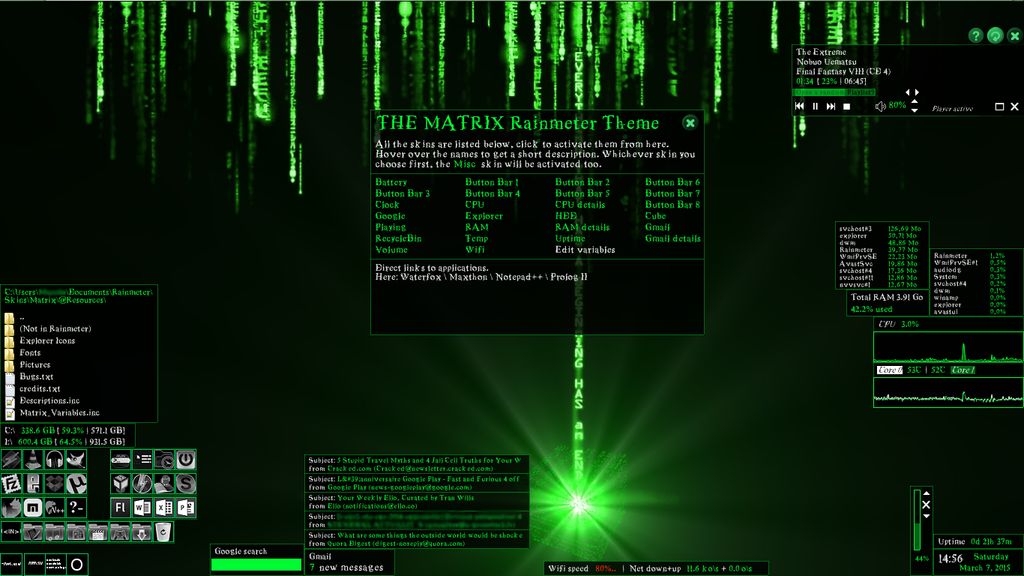Open the Dropbox icon
1024x576 pixels.
pyautogui.click(x=55, y=484)
